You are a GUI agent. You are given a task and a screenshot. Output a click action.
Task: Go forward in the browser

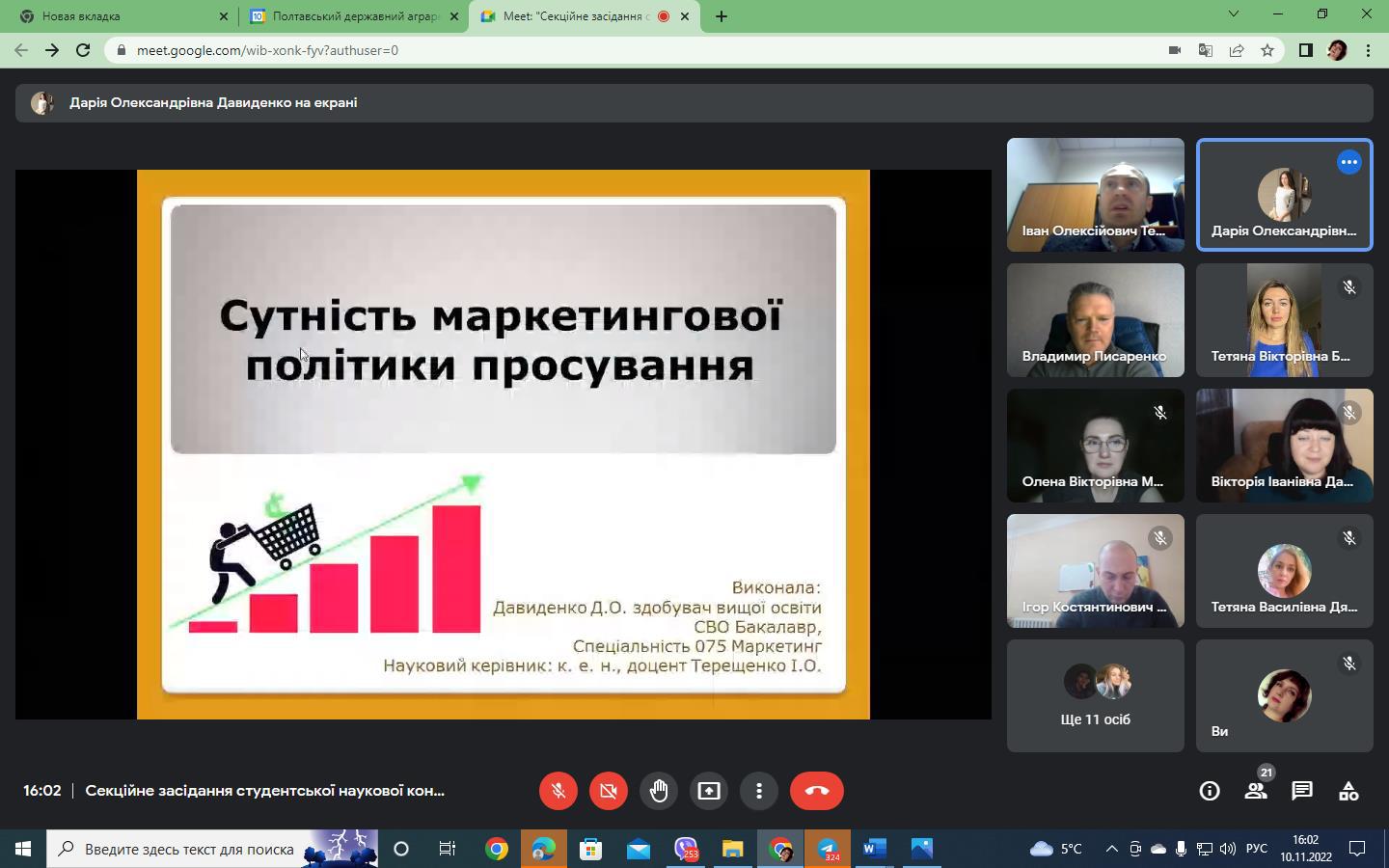click(52, 50)
